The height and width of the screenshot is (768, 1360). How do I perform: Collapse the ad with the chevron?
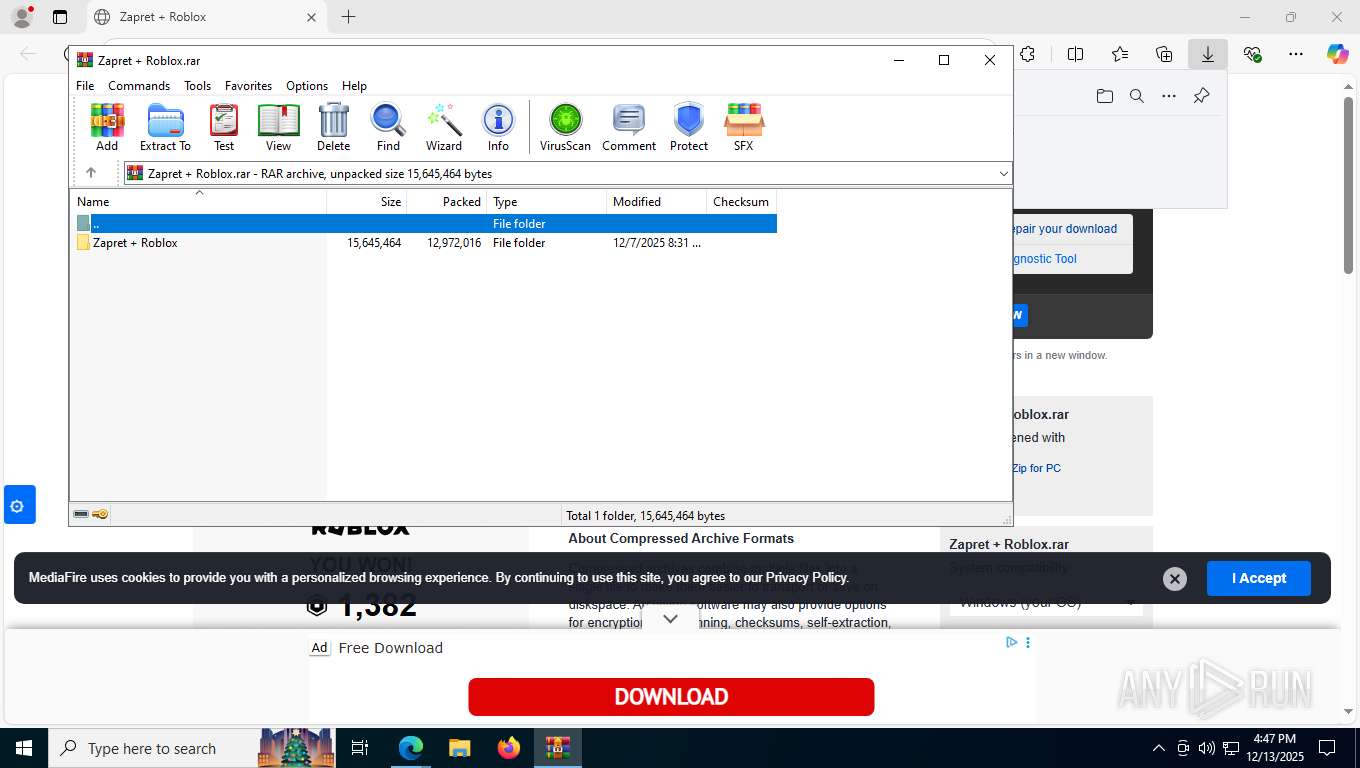(x=671, y=619)
